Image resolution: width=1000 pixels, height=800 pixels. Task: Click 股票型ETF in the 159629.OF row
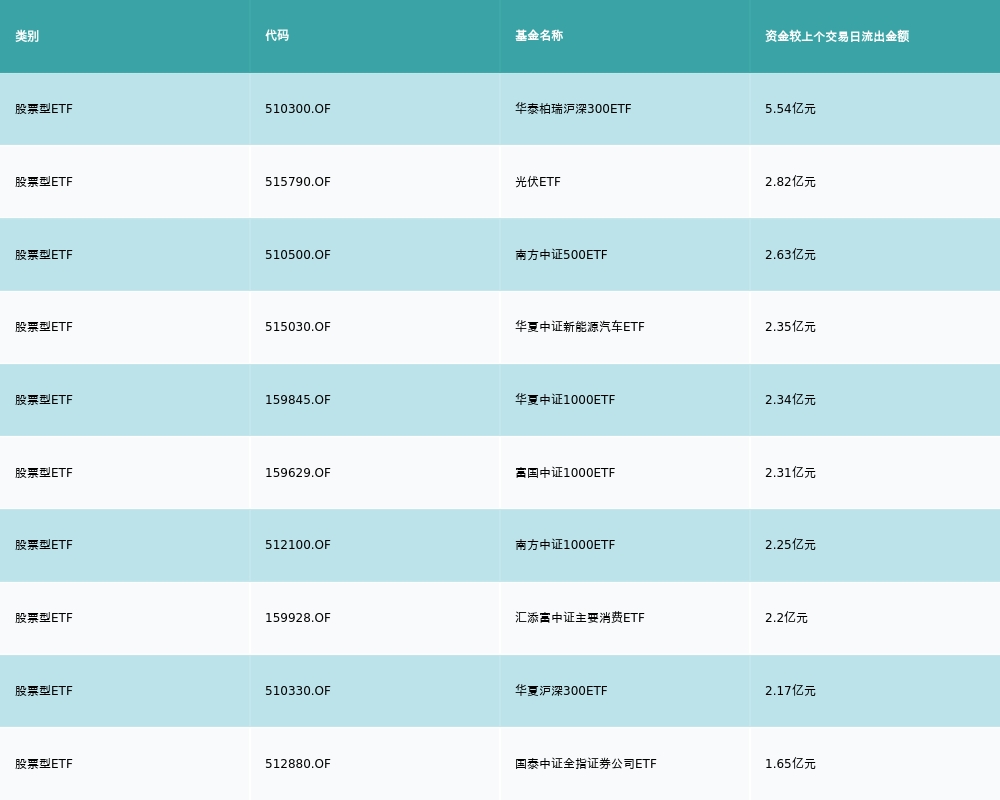pyautogui.click(x=44, y=473)
